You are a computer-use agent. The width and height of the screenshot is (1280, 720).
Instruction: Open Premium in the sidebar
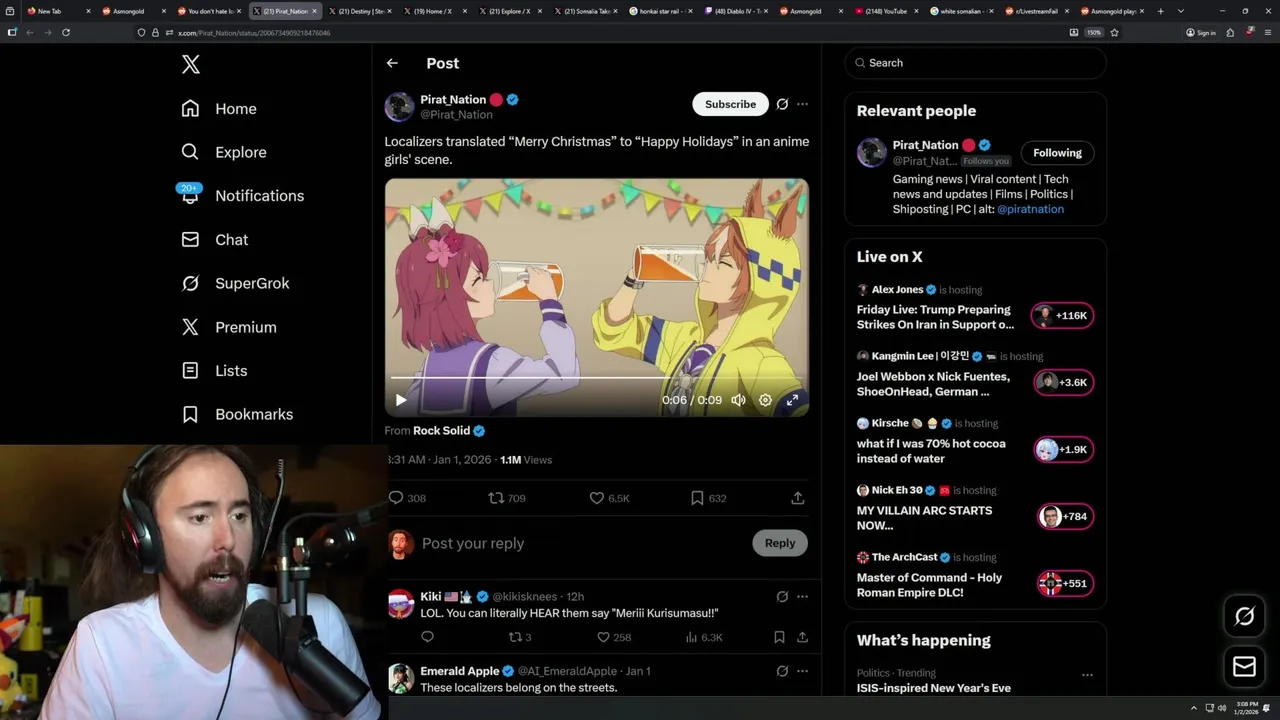point(229,327)
